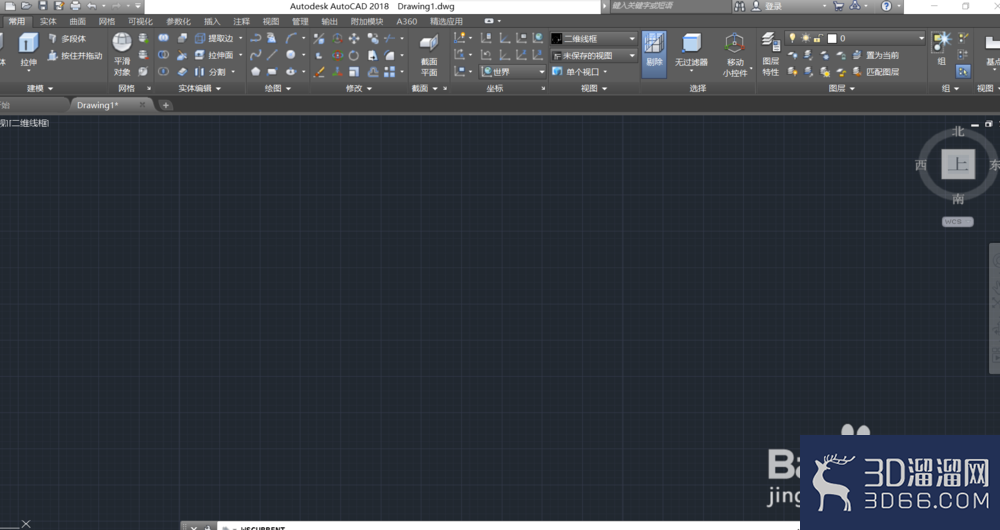
Task: Switch to the 实体 ribbon tab
Action: click(48, 21)
